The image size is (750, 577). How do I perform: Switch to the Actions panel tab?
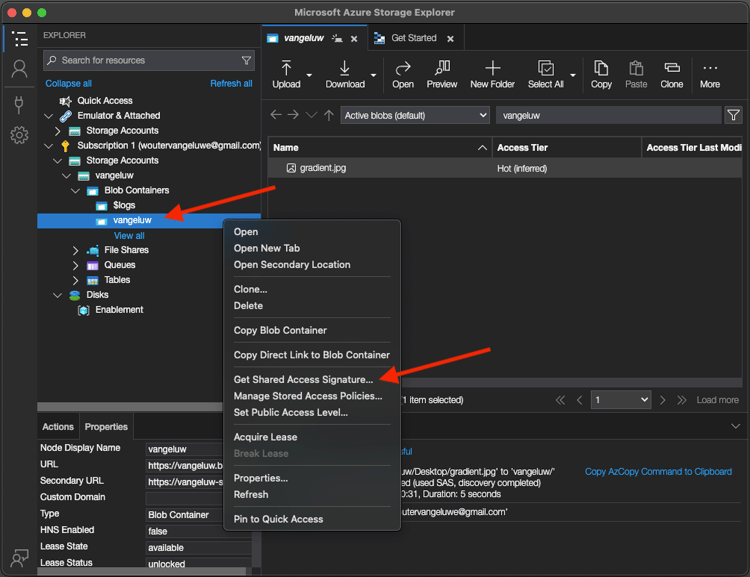[x=58, y=427]
